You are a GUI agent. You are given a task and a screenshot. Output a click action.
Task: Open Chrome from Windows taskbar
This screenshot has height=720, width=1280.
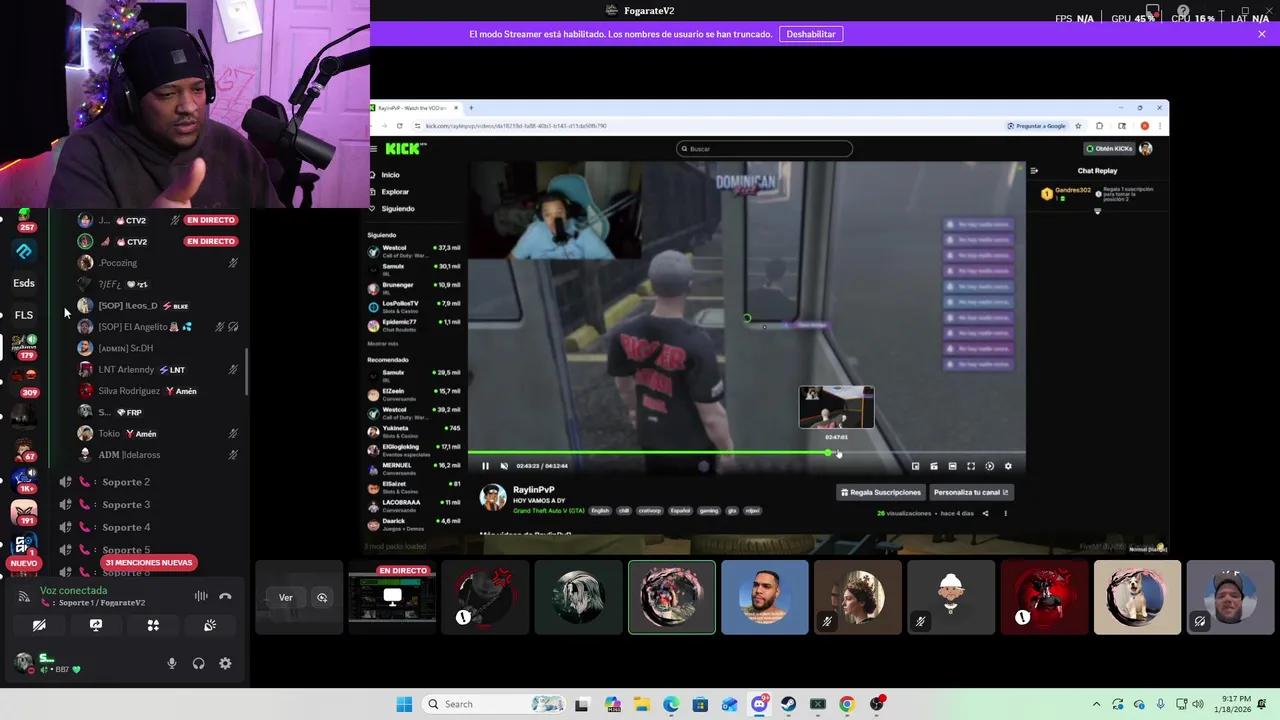pyautogui.click(x=847, y=704)
